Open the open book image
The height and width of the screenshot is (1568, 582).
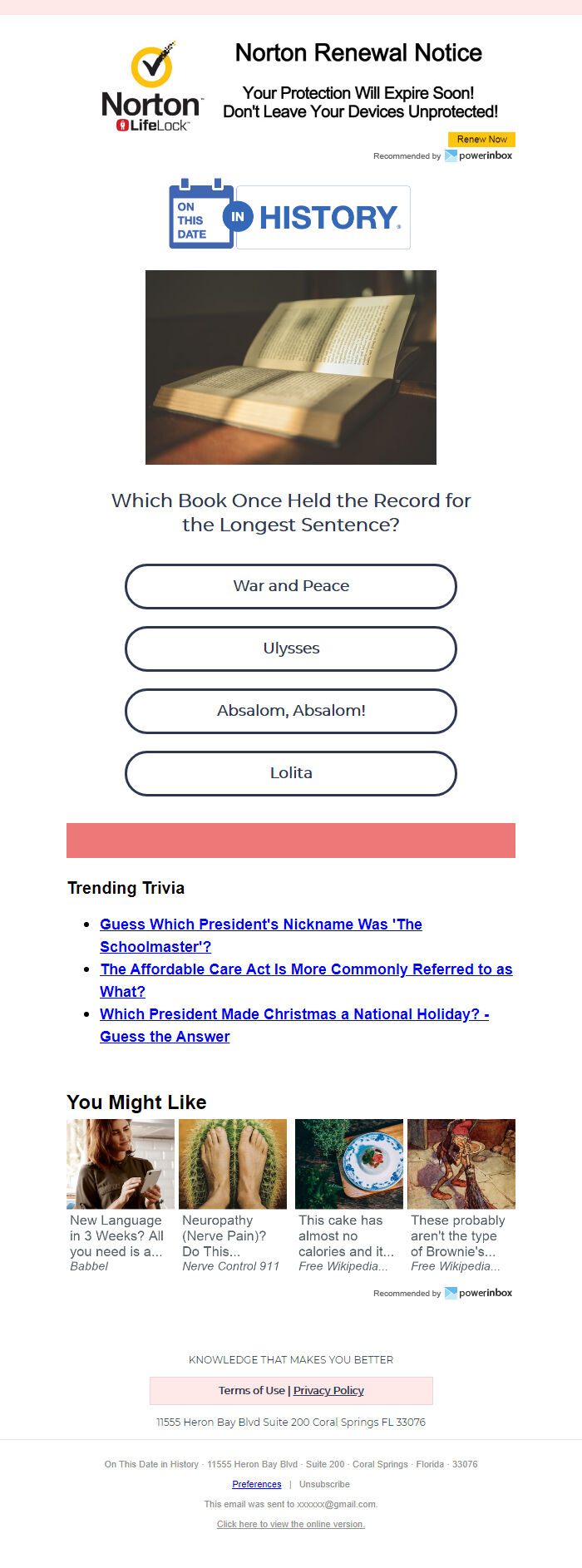[291, 367]
